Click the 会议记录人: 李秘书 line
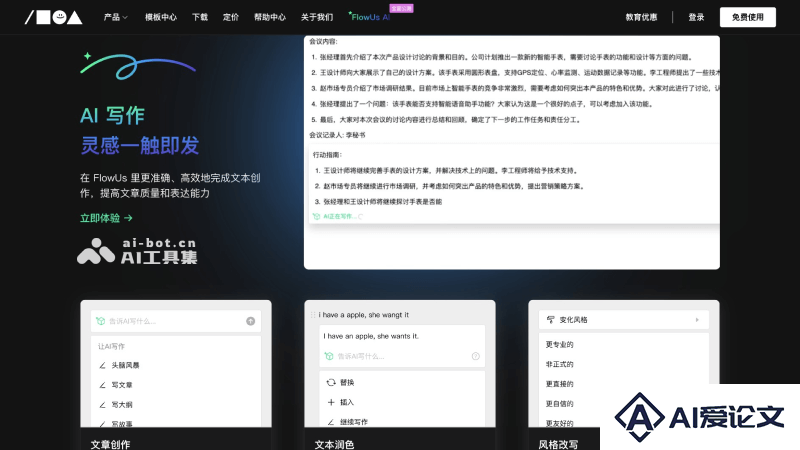This screenshot has height=450, width=800. tap(337, 135)
